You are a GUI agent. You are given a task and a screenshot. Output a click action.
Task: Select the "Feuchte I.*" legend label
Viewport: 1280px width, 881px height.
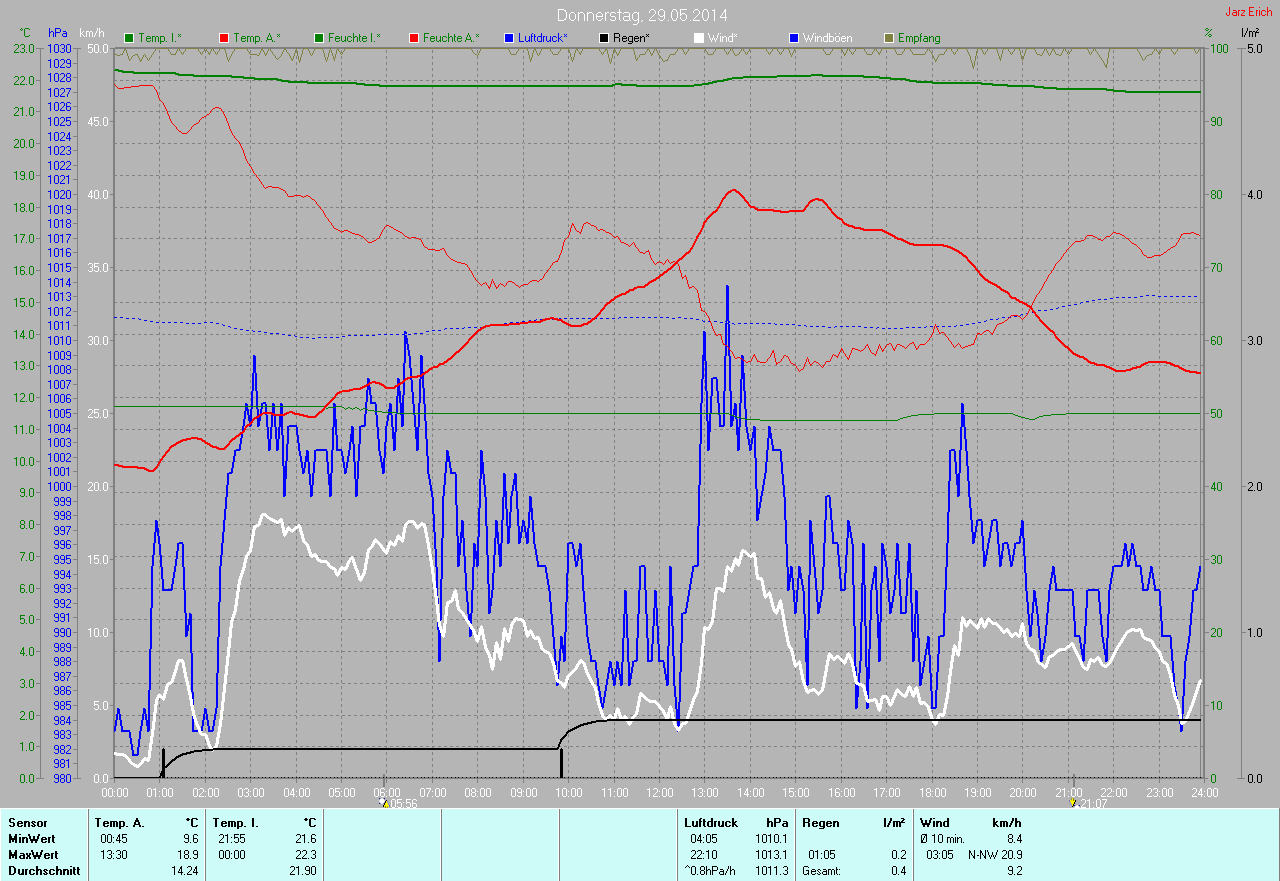click(x=354, y=38)
